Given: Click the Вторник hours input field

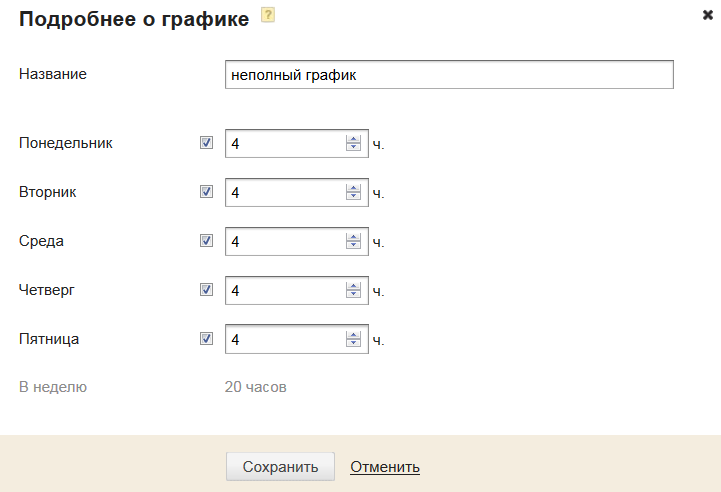Looking at the screenshot, I should point(285,192).
